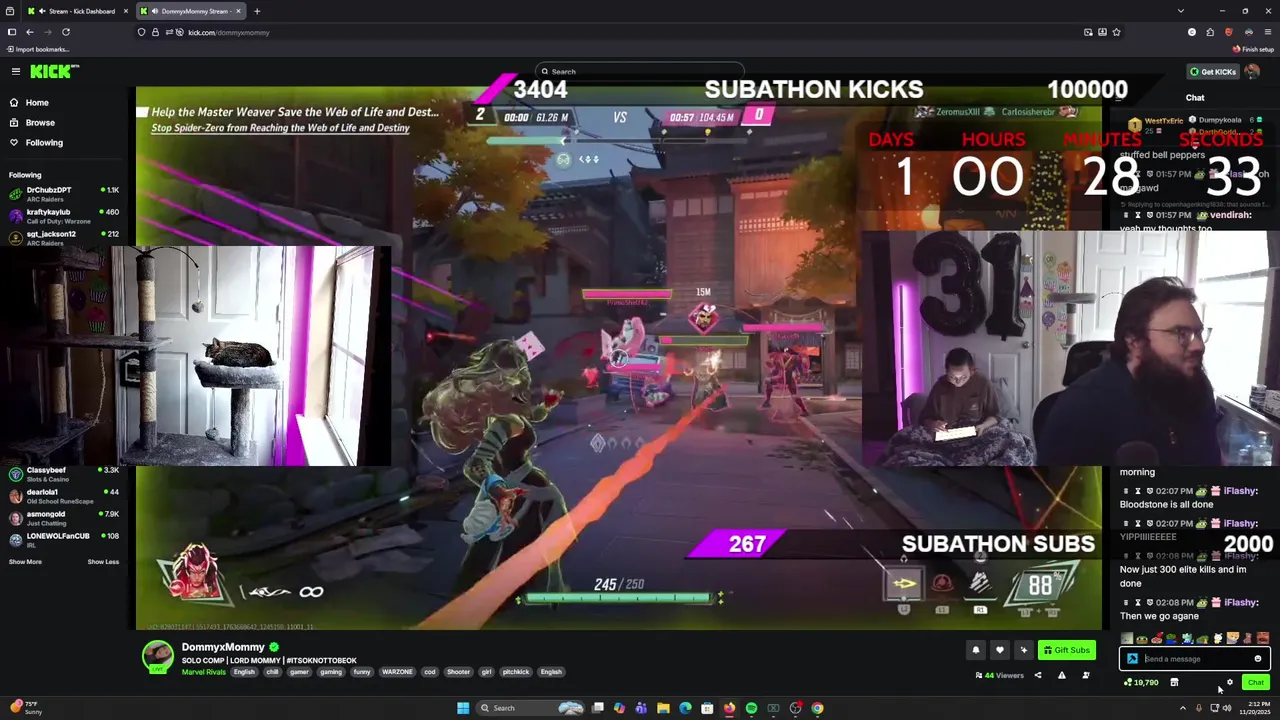Viewport: 1280px width, 720px height.
Task: Click the 19,790 channel points balance
Action: [x=1141, y=683]
